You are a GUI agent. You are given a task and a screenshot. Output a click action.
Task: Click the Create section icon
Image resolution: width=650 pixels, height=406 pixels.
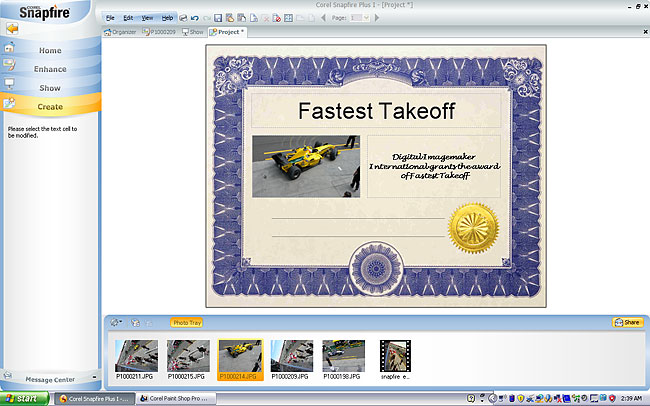[x=10, y=104]
